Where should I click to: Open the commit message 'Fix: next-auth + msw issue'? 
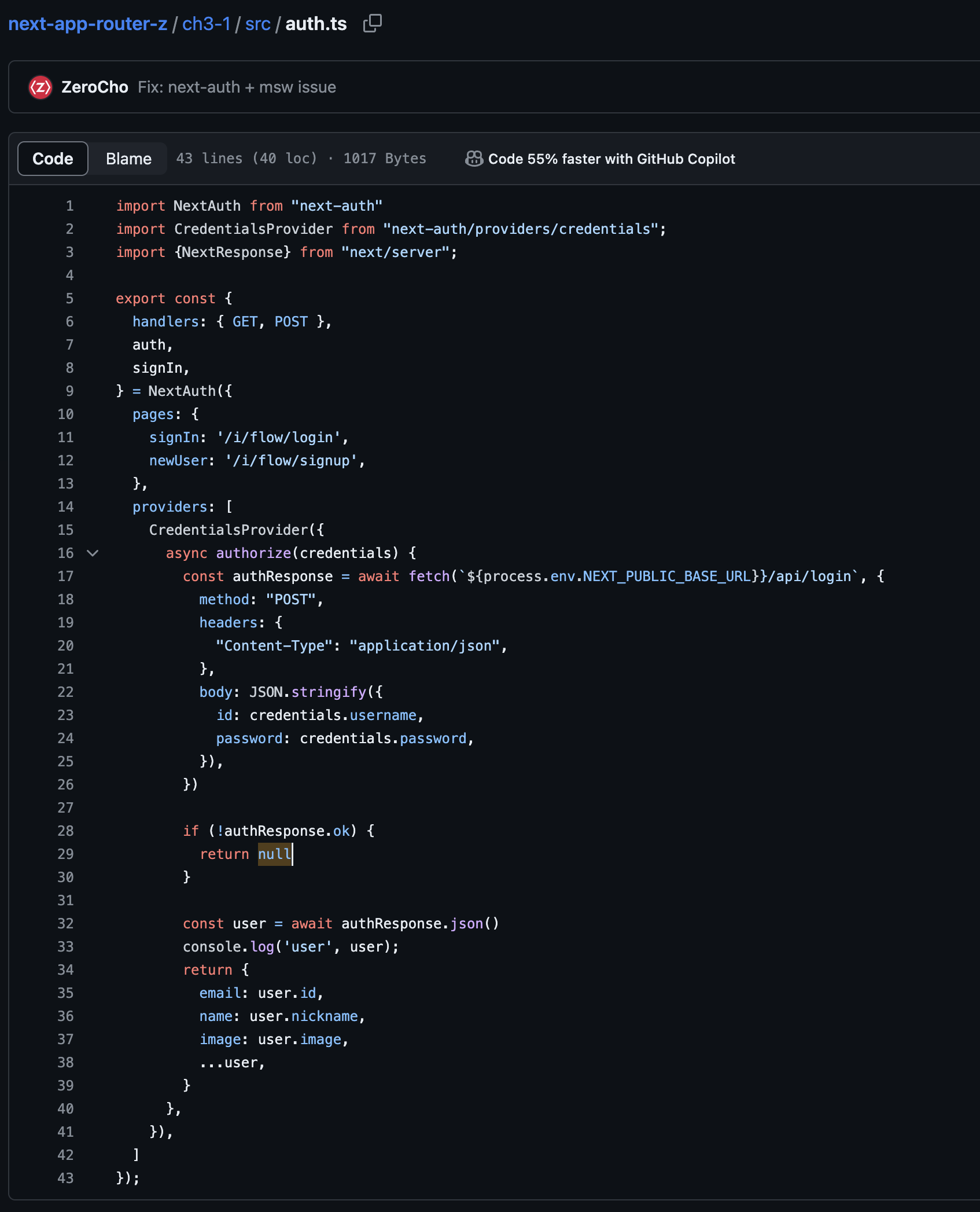click(237, 87)
